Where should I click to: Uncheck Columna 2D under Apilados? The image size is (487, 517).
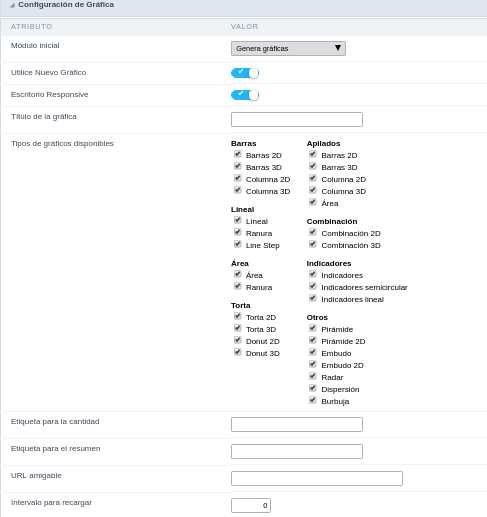point(312,178)
